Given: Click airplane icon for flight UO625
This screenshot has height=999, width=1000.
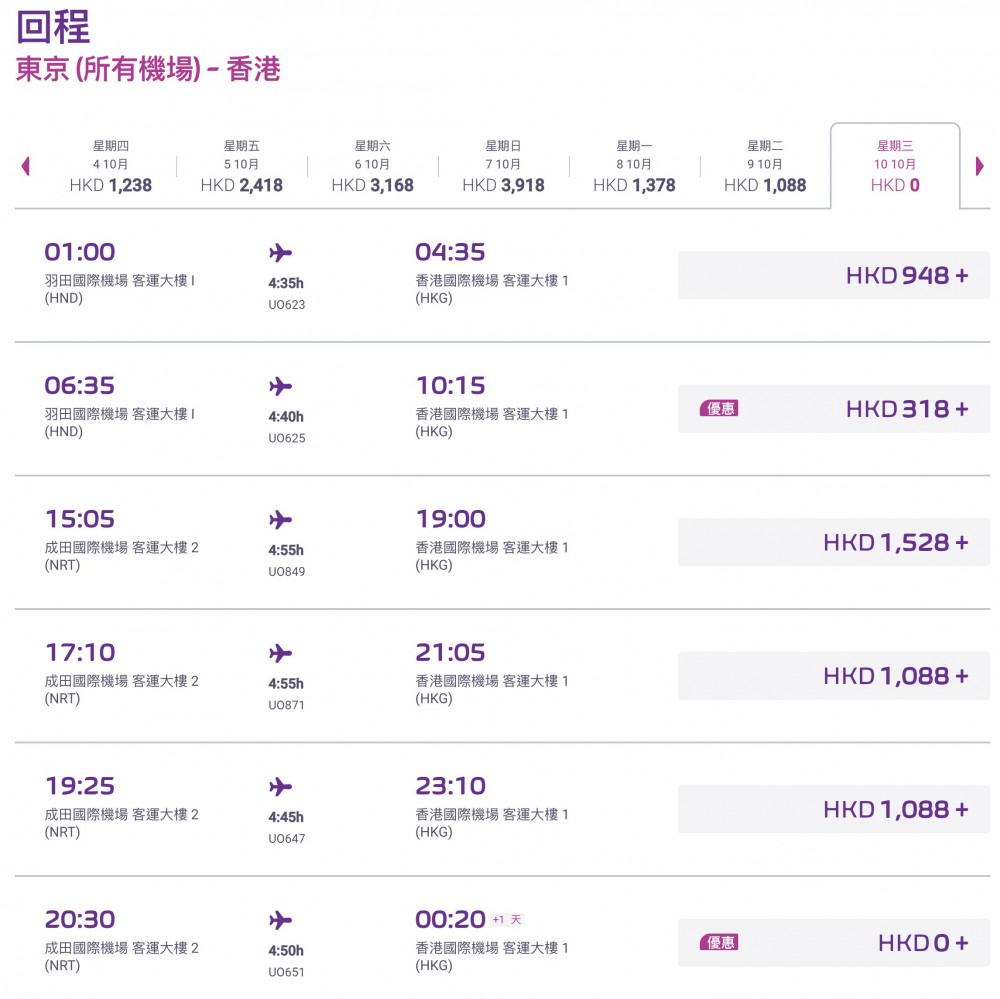Looking at the screenshot, I should pyautogui.click(x=281, y=386).
